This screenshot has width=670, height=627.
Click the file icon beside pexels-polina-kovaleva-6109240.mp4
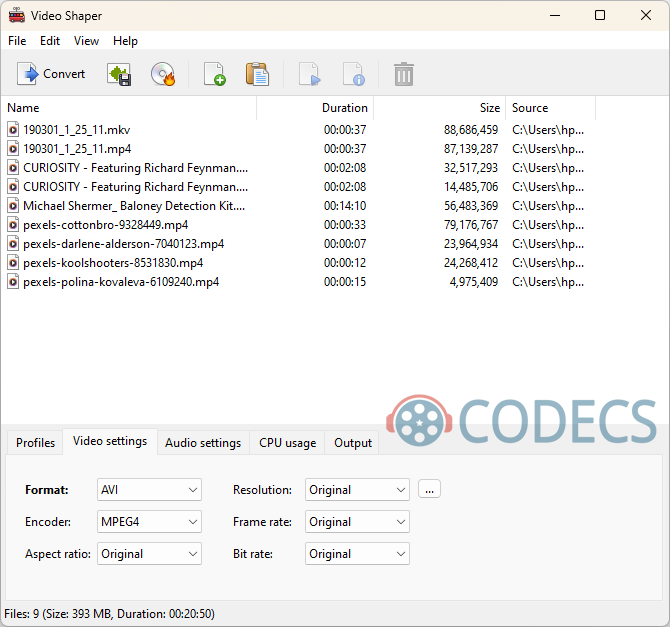[x=13, y=282]
